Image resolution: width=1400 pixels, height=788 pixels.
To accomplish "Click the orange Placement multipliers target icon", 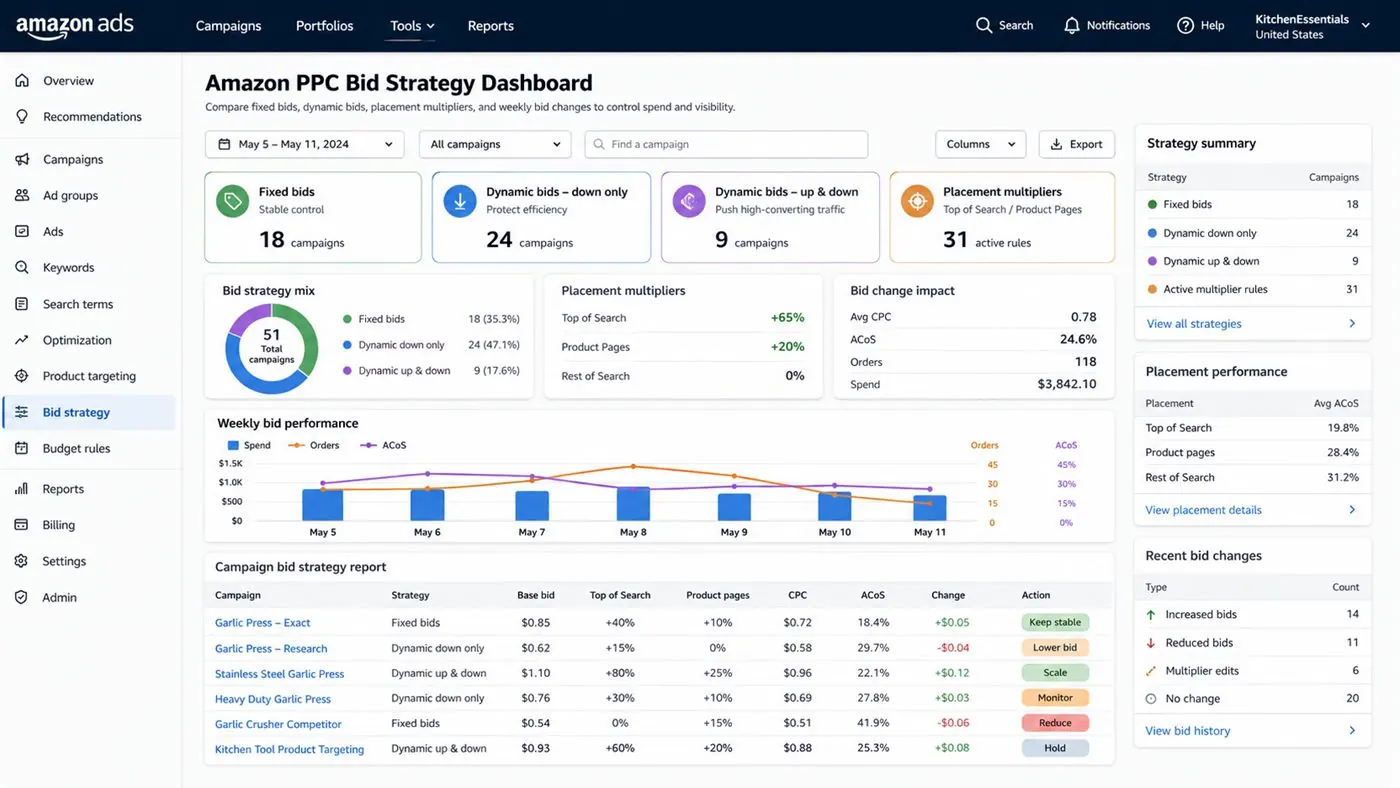I will coord(917,201).
